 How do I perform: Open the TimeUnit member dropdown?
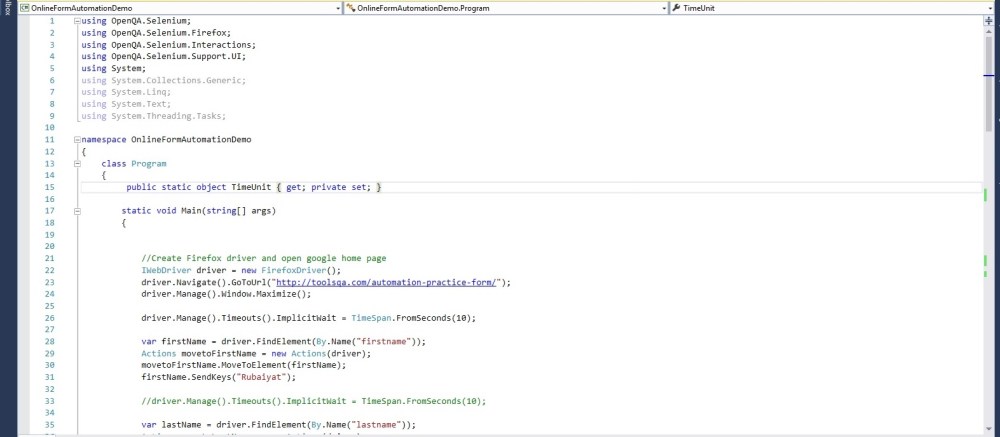[x=833, y=8]
